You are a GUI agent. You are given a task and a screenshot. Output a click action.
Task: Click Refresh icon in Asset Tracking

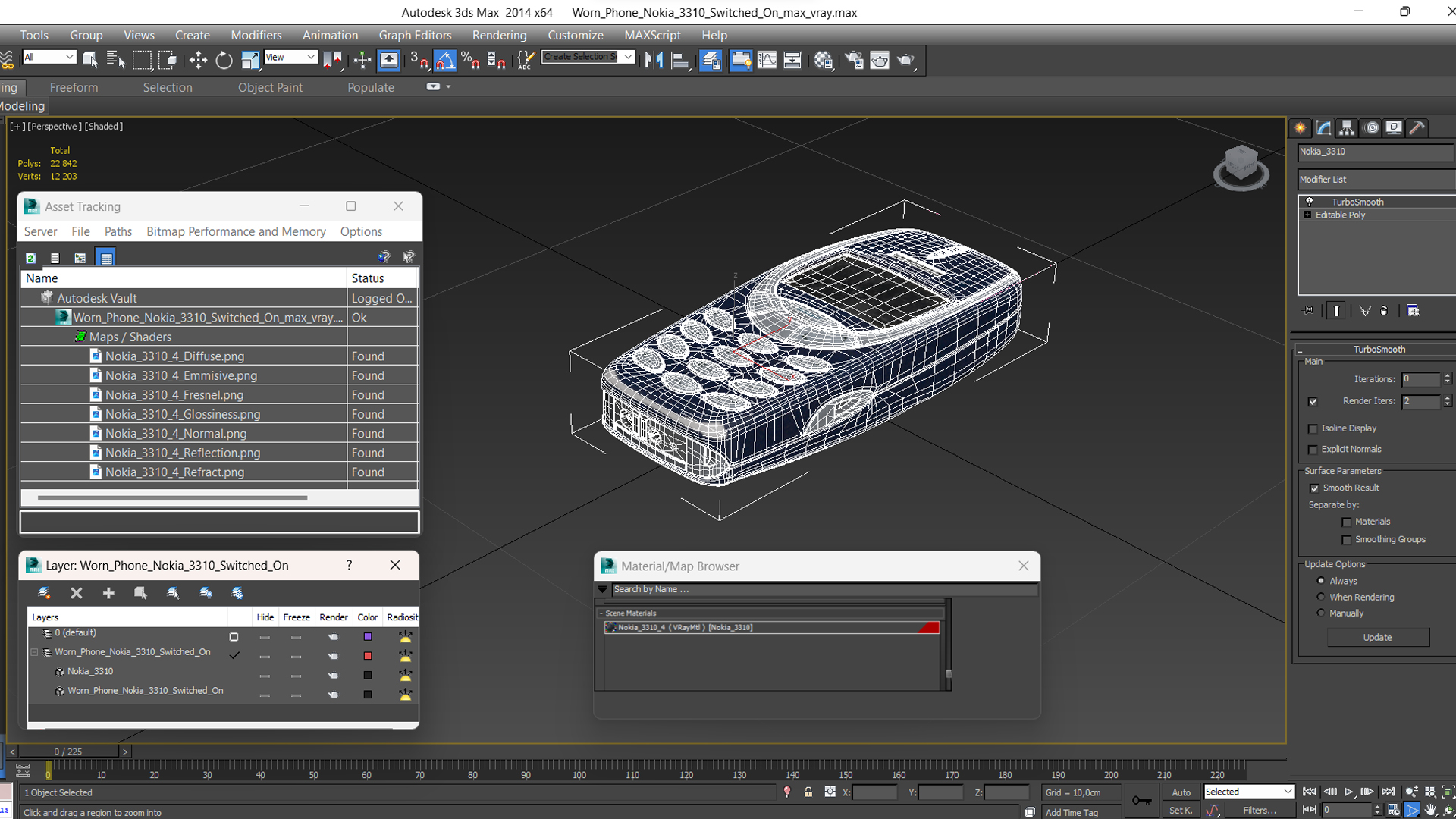(x=30, y=258)
